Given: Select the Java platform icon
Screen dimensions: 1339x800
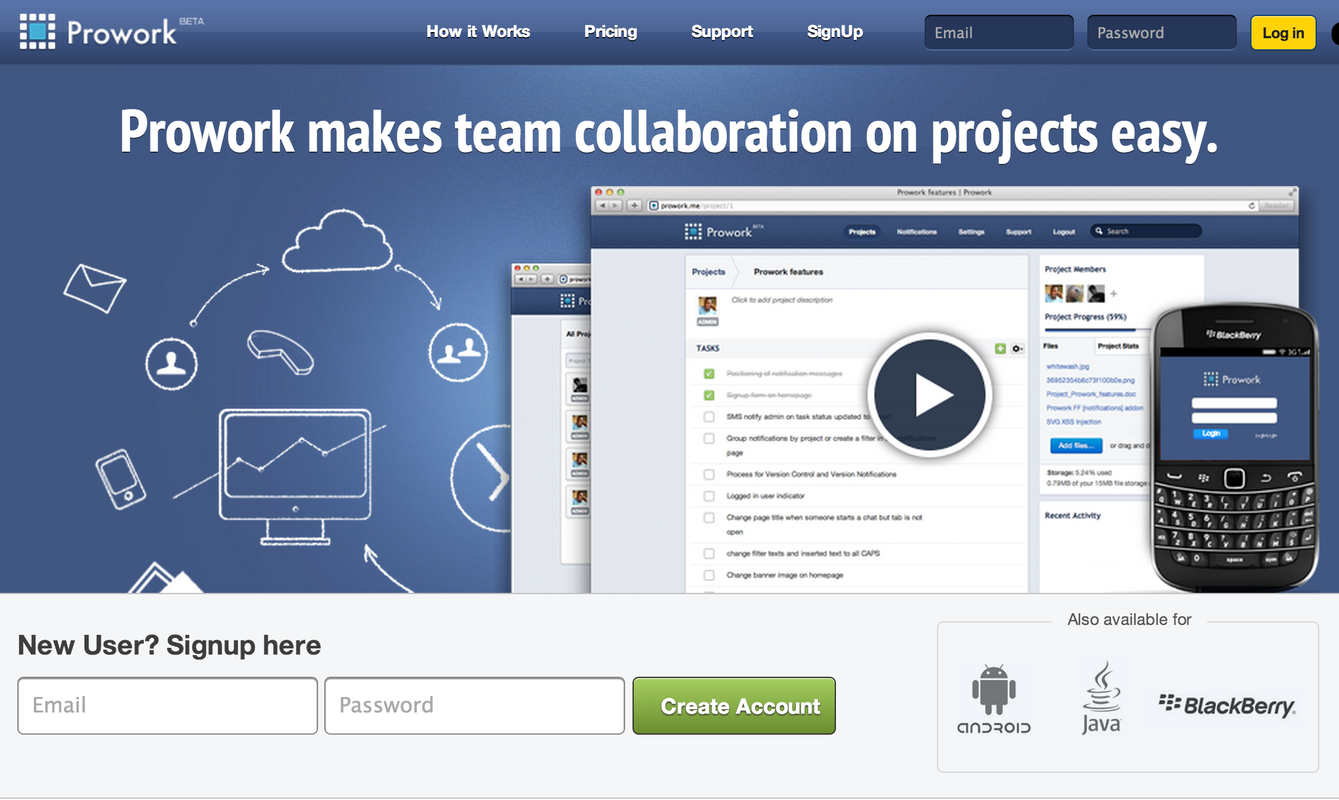Looking at the screenshot, I should coord(1101,697).
